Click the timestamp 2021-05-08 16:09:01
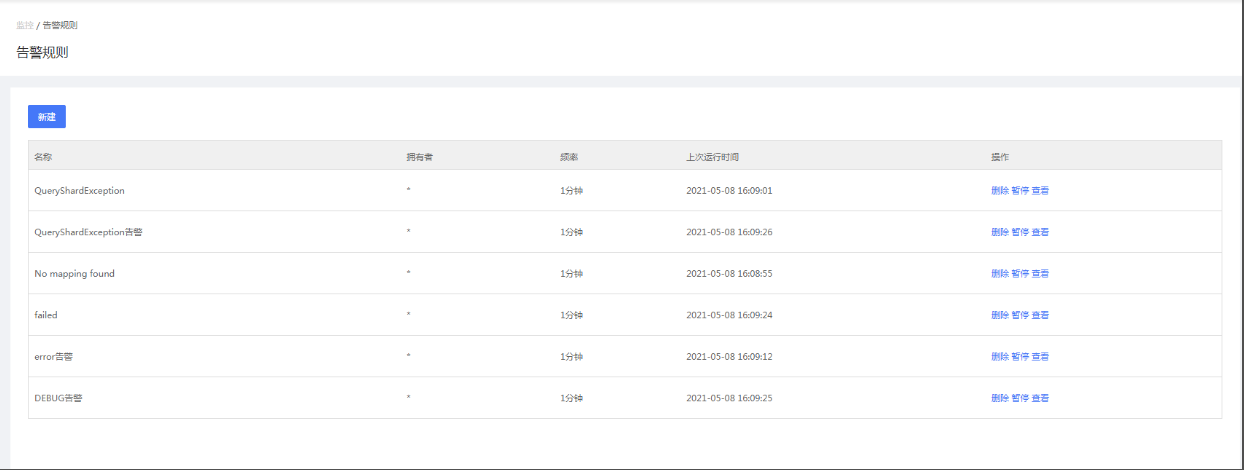This screenshot has width=1244, height=470. (729, 190)
